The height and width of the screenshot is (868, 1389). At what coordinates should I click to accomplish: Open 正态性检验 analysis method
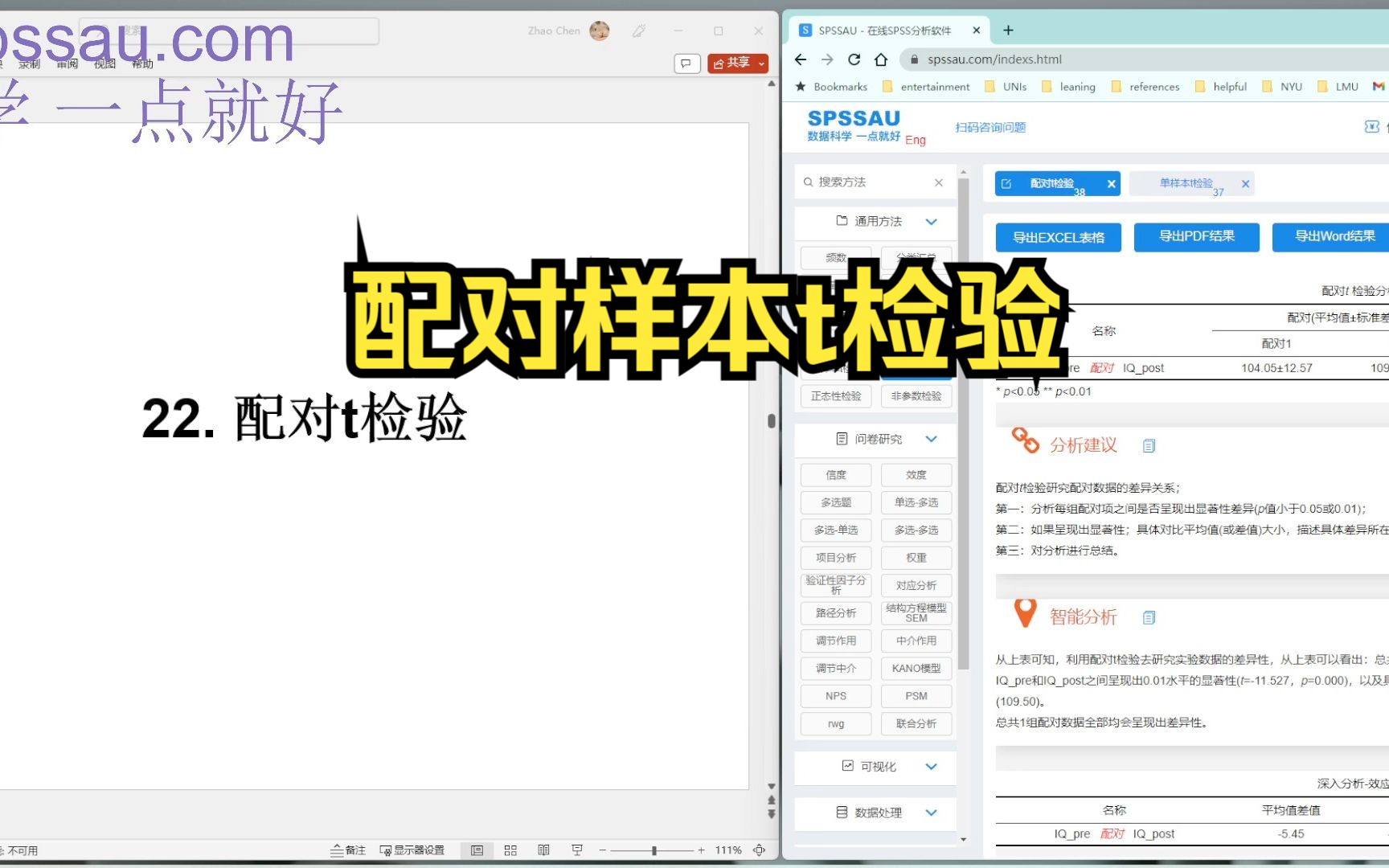(x=835, y=395)
